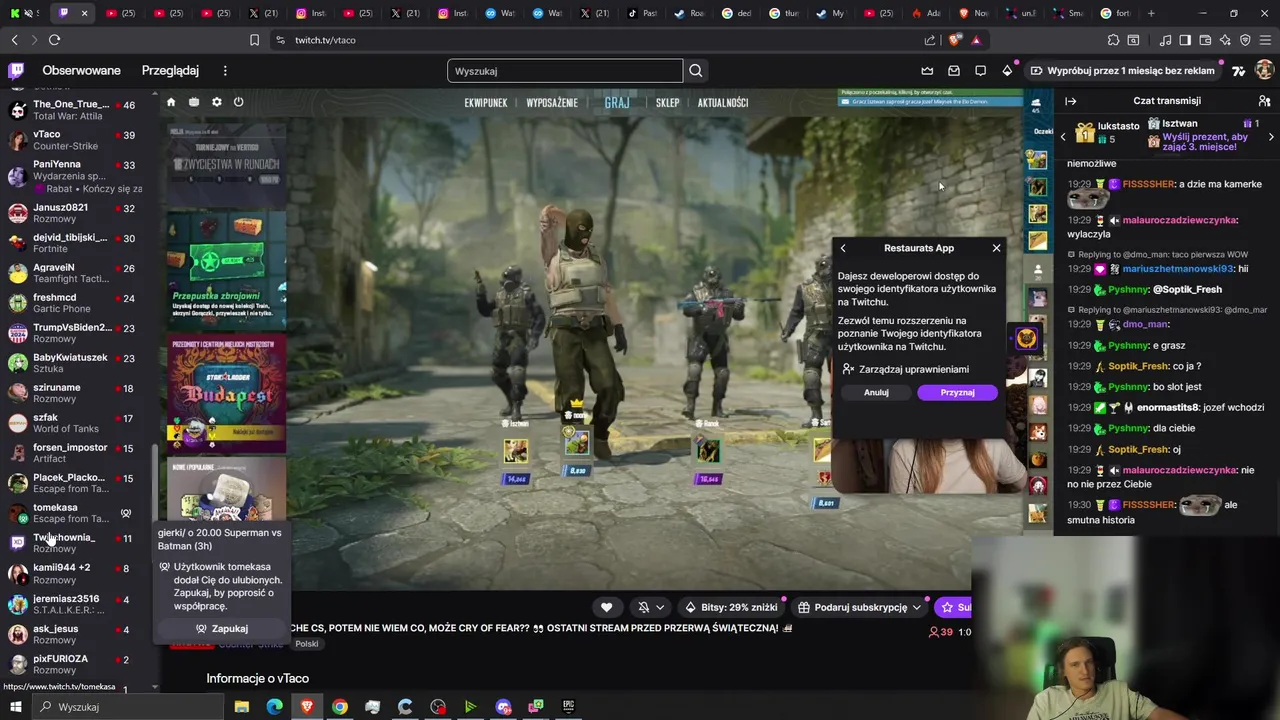This screenshot has width=1280, height=720.
Task: Open the more options three-dot menu
Action: 225,71
